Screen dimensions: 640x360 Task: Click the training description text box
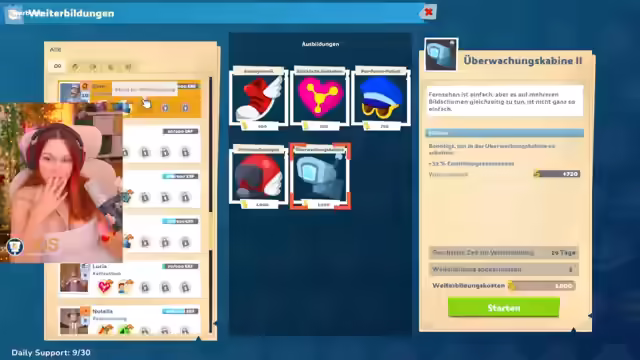click(505, 101)
